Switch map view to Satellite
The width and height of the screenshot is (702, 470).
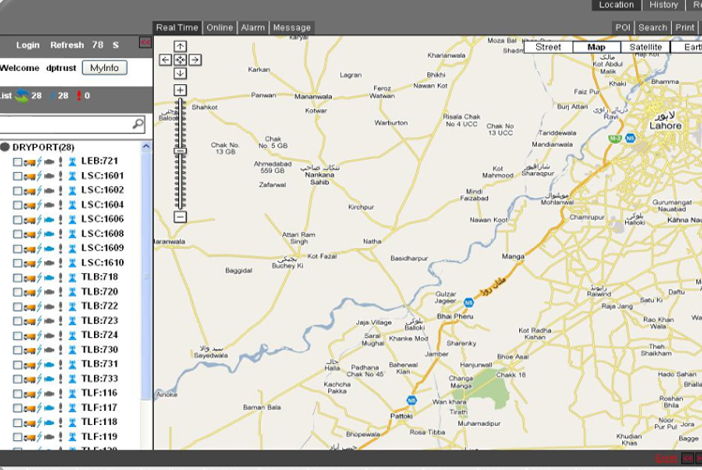[645, 47]
